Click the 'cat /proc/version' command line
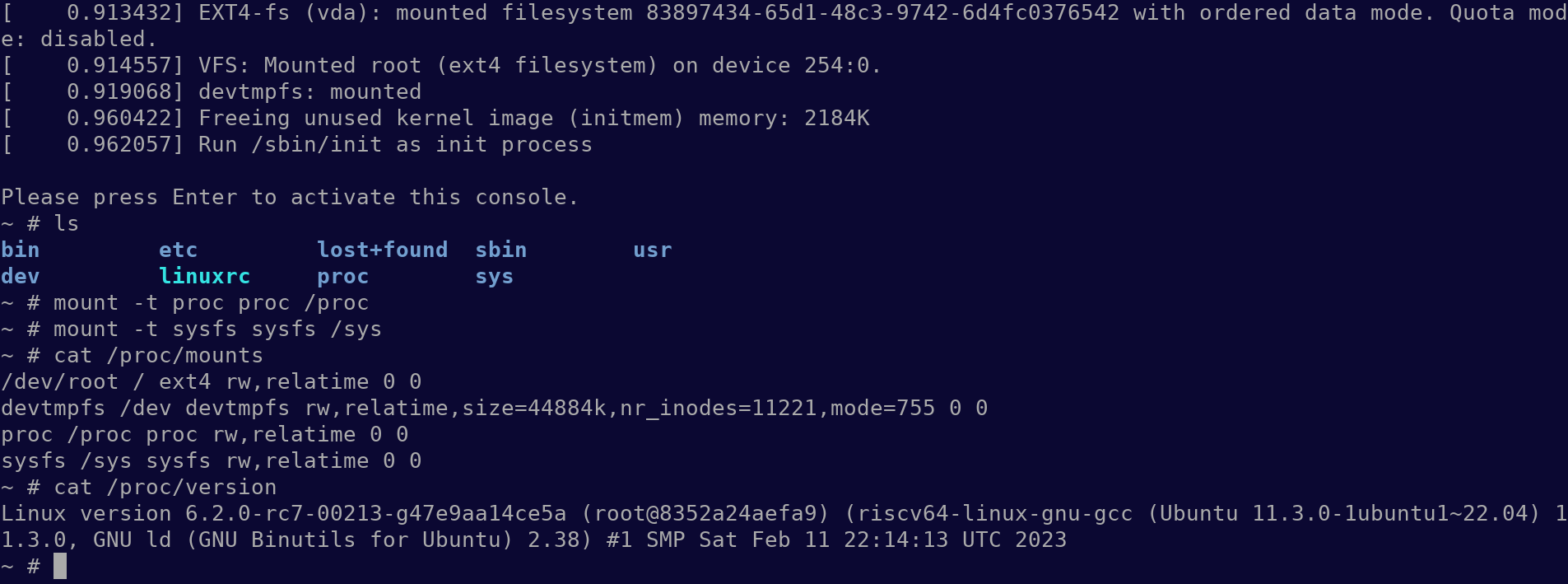The width and height of the screenshot is (1568, 584). coord(165,487)
